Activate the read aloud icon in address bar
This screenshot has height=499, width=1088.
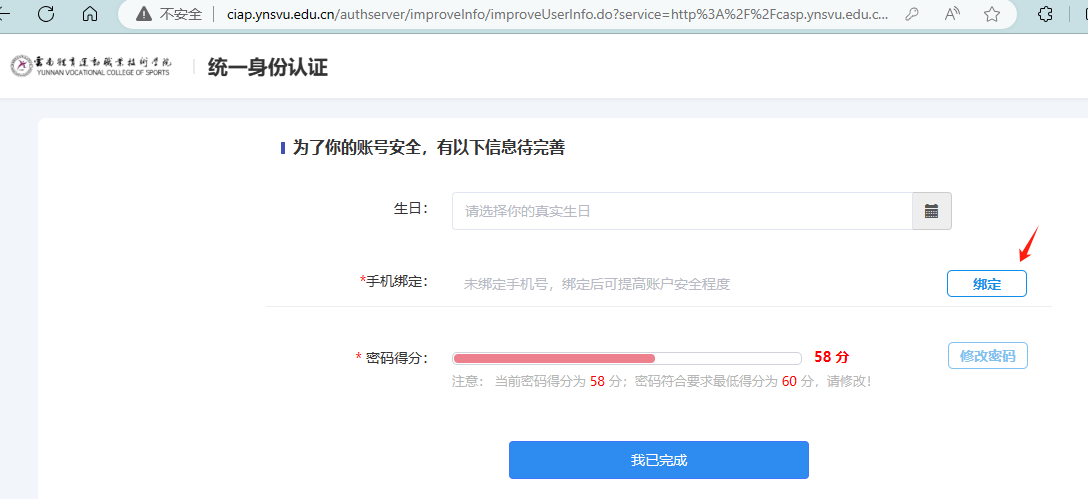click(951, 14)
